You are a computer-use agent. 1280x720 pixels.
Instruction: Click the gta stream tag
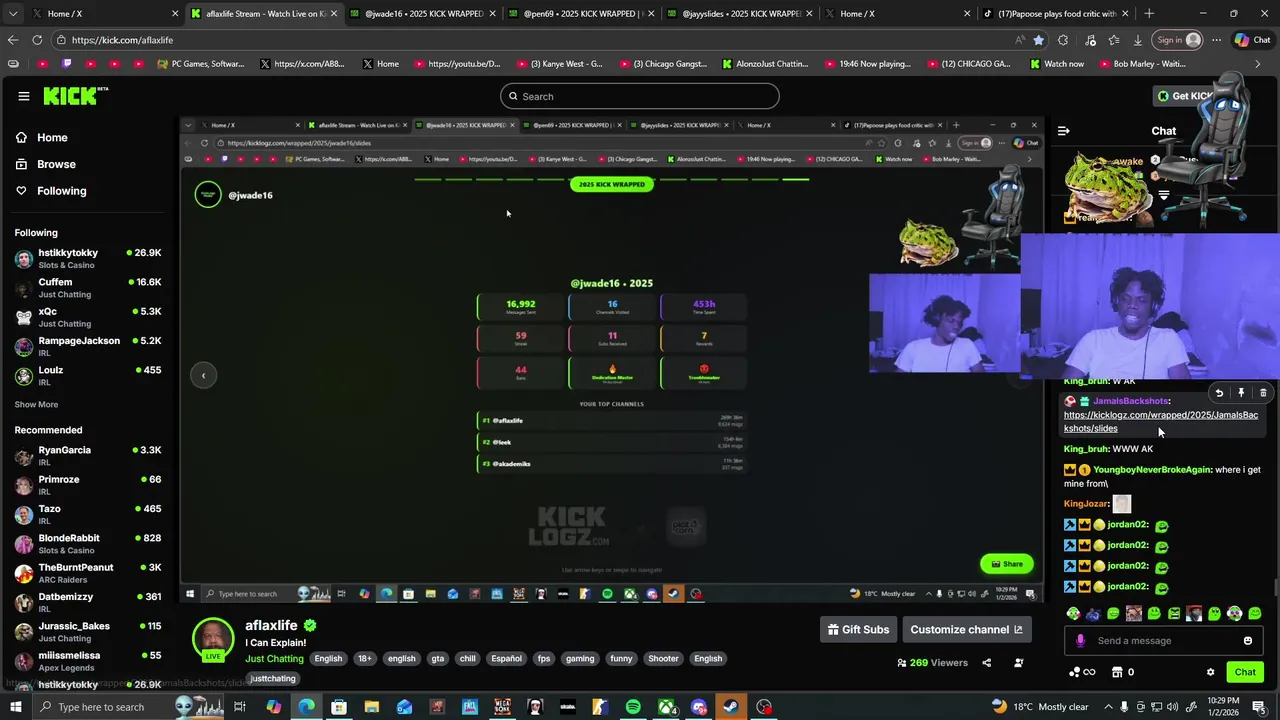coord(437,659)
